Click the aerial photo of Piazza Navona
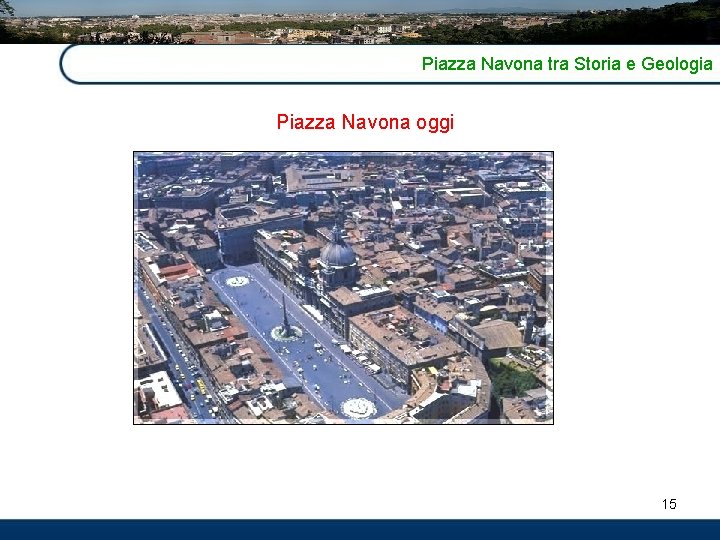This screenshot has height=540, width=720. click(x=343, y=288)
